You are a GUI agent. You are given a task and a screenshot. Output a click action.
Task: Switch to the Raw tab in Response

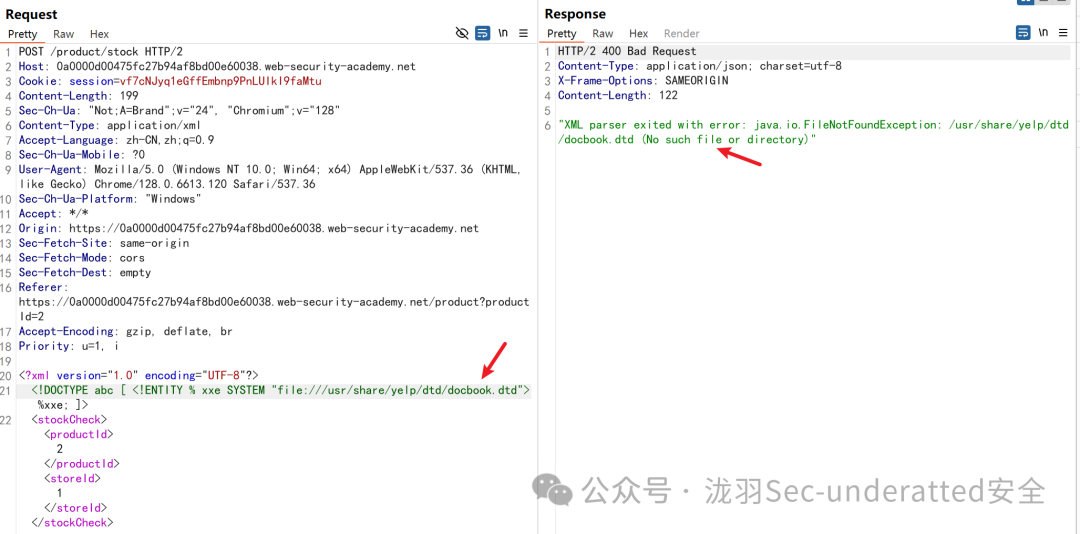tap(603, 34)
